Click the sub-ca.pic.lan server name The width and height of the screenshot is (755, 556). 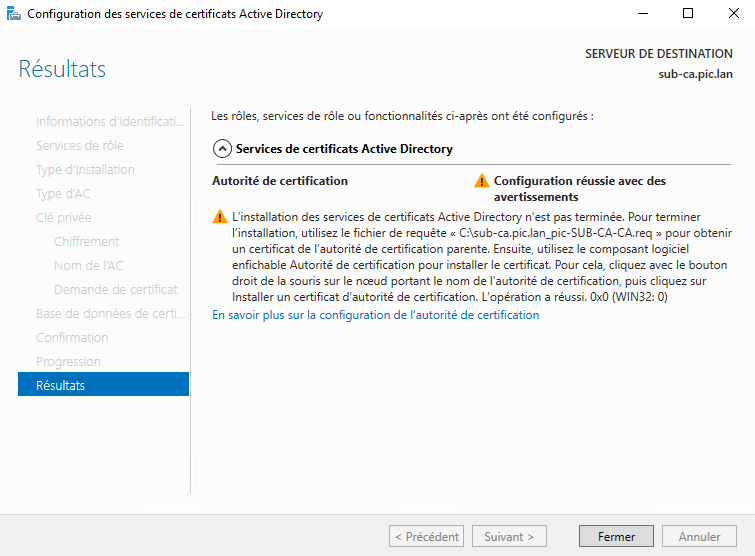pyautogui.click(x=695, y=74)
